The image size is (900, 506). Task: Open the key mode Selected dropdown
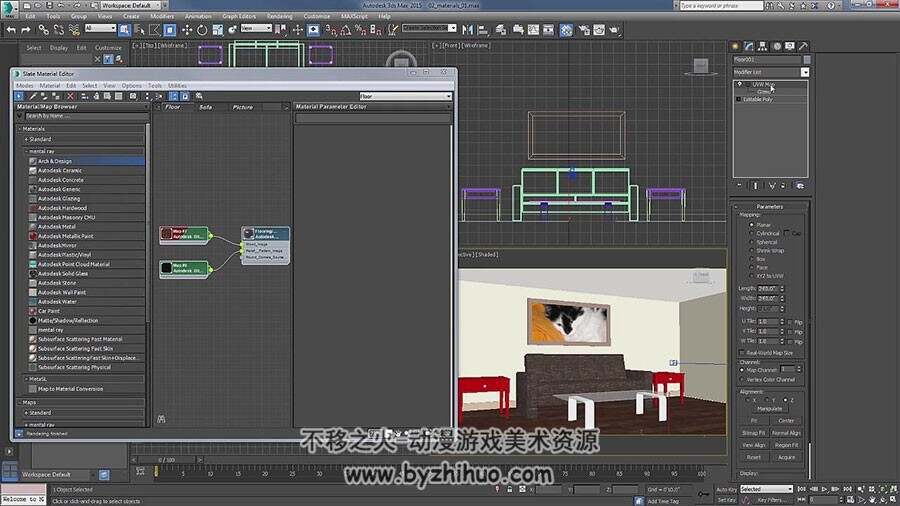click(x=766, y=489)
